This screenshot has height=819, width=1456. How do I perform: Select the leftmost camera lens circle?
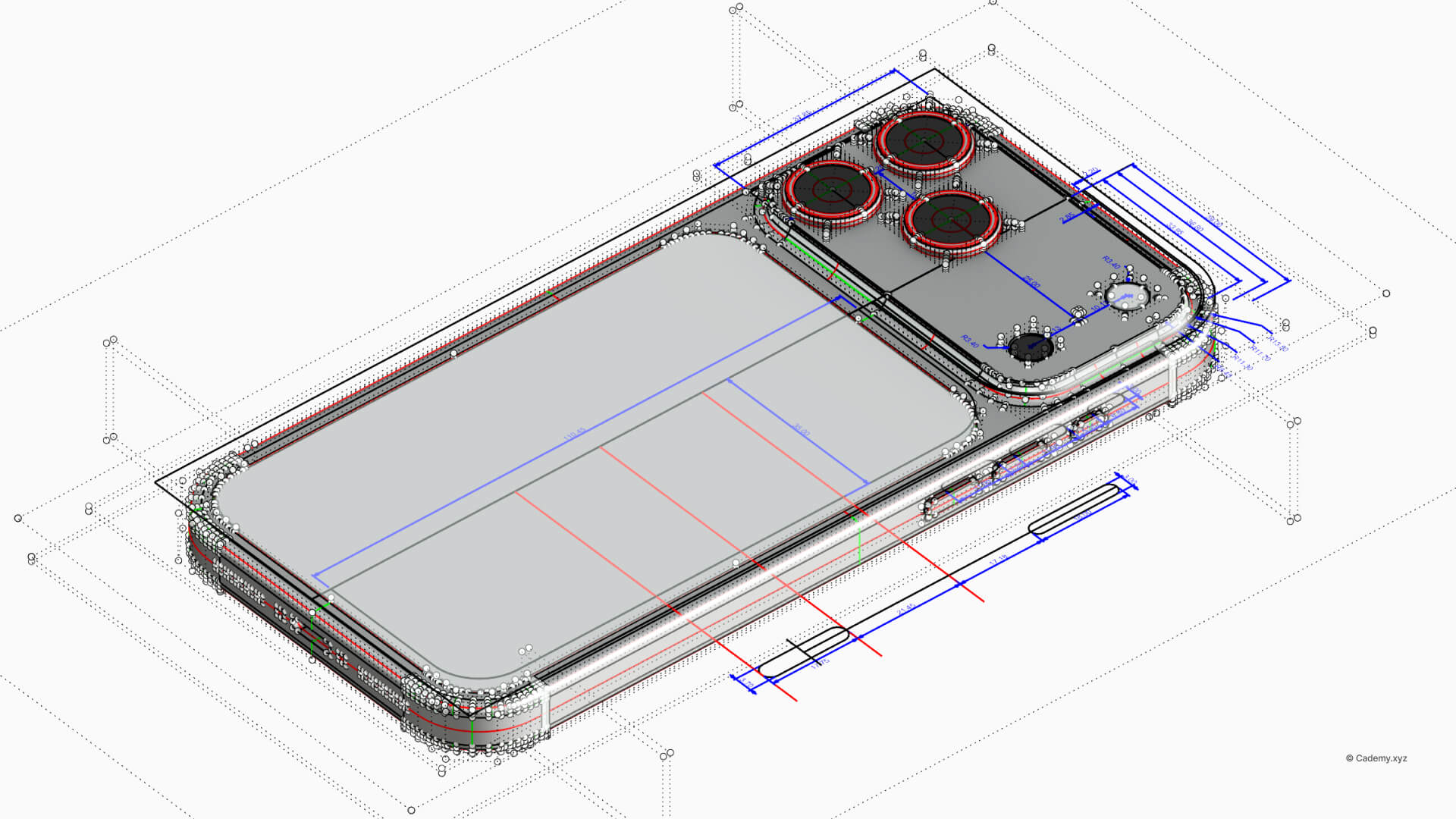[831, 190]
